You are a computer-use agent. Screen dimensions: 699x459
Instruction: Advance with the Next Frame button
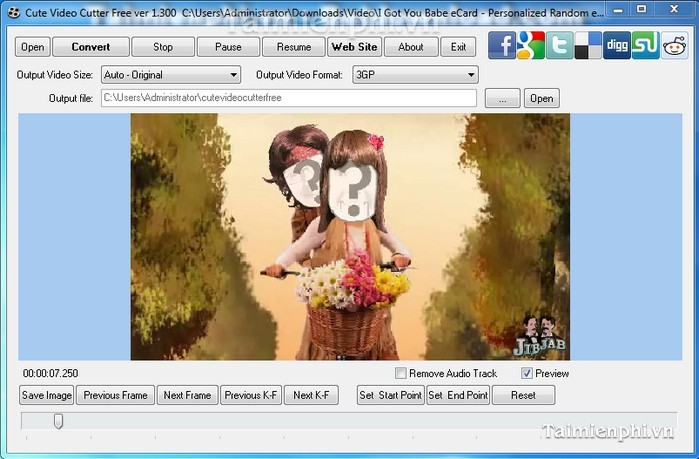tap(187, 395)
